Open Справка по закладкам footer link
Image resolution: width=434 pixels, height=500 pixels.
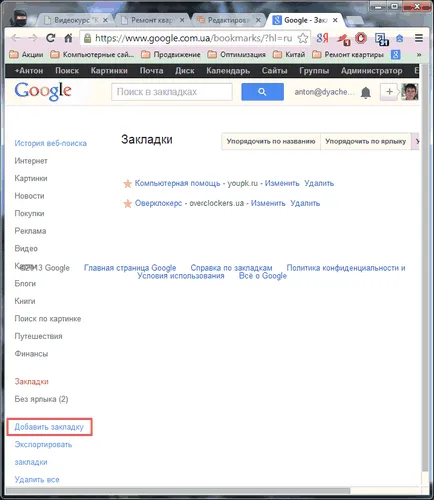(x=231, y=268)
